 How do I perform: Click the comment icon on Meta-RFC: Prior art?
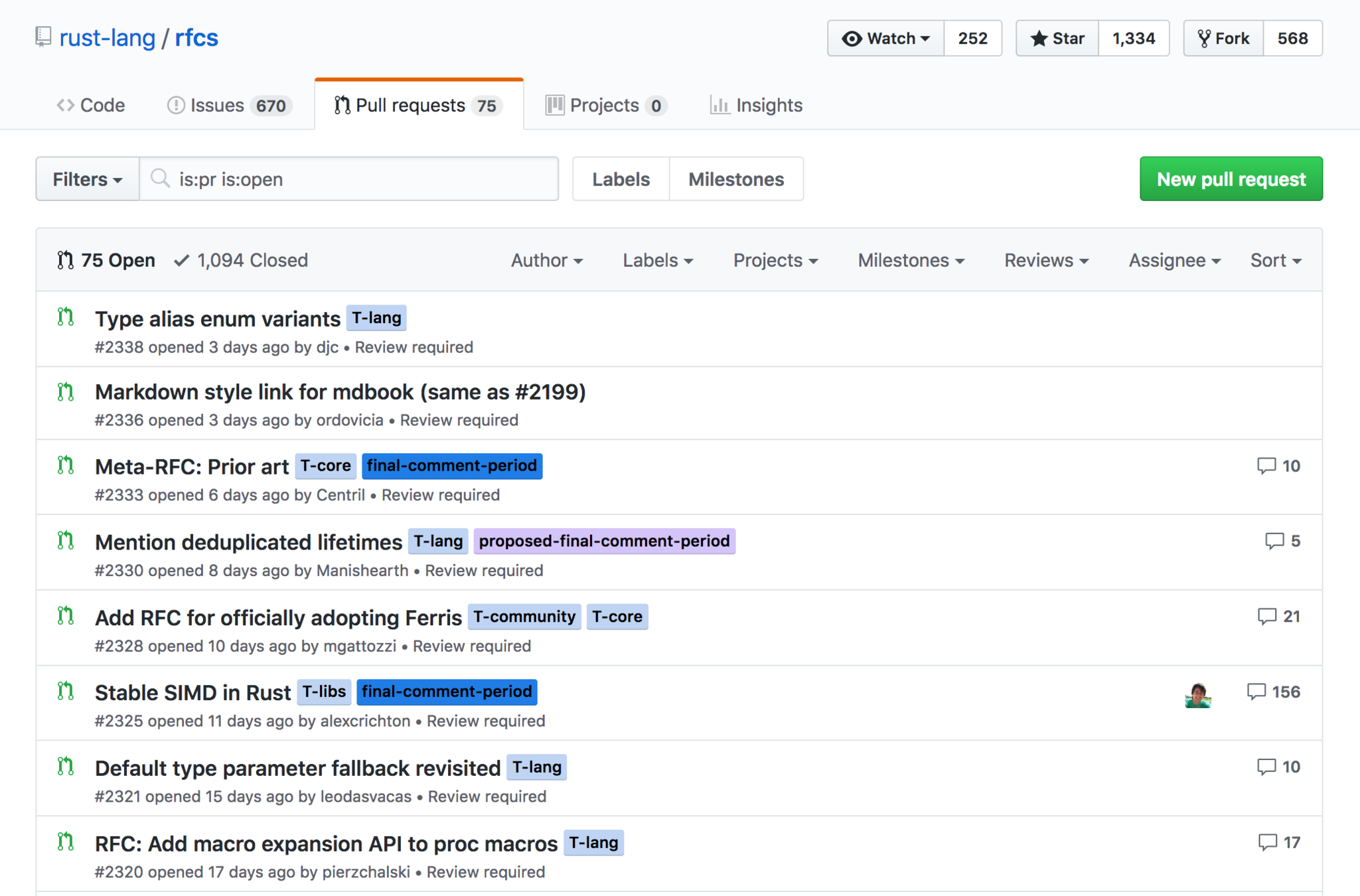pyautogui.click(x=1266, y=466)
